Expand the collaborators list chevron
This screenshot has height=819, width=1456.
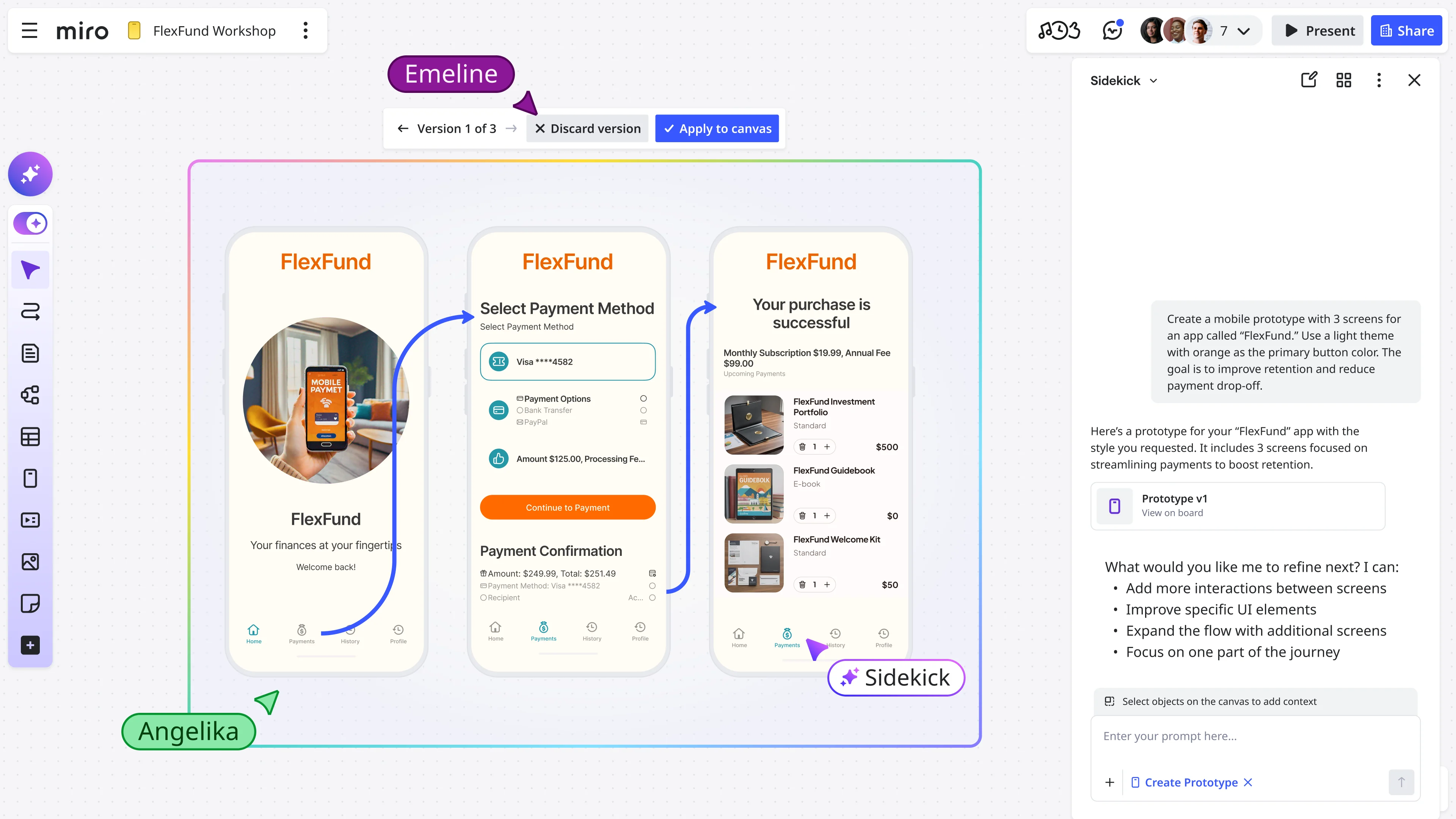[x=1244, y=31]
